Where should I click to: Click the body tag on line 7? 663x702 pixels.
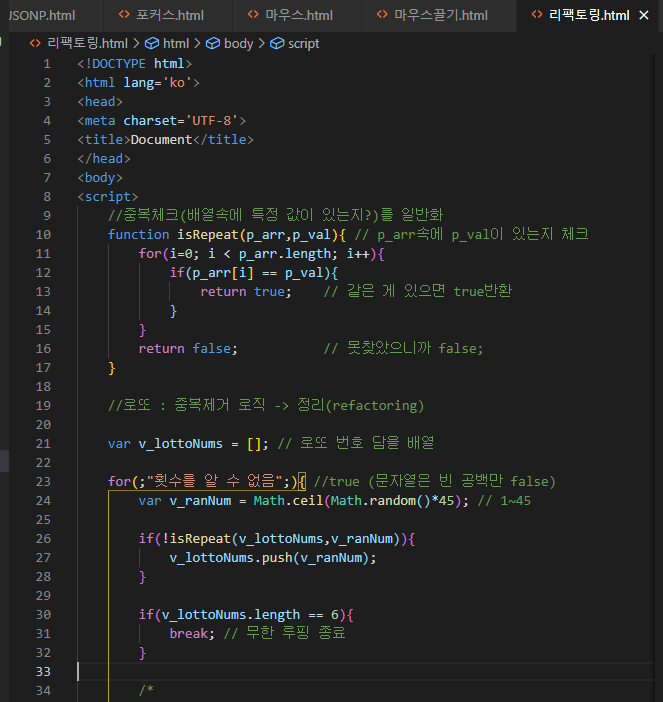(x=100, y=178)
